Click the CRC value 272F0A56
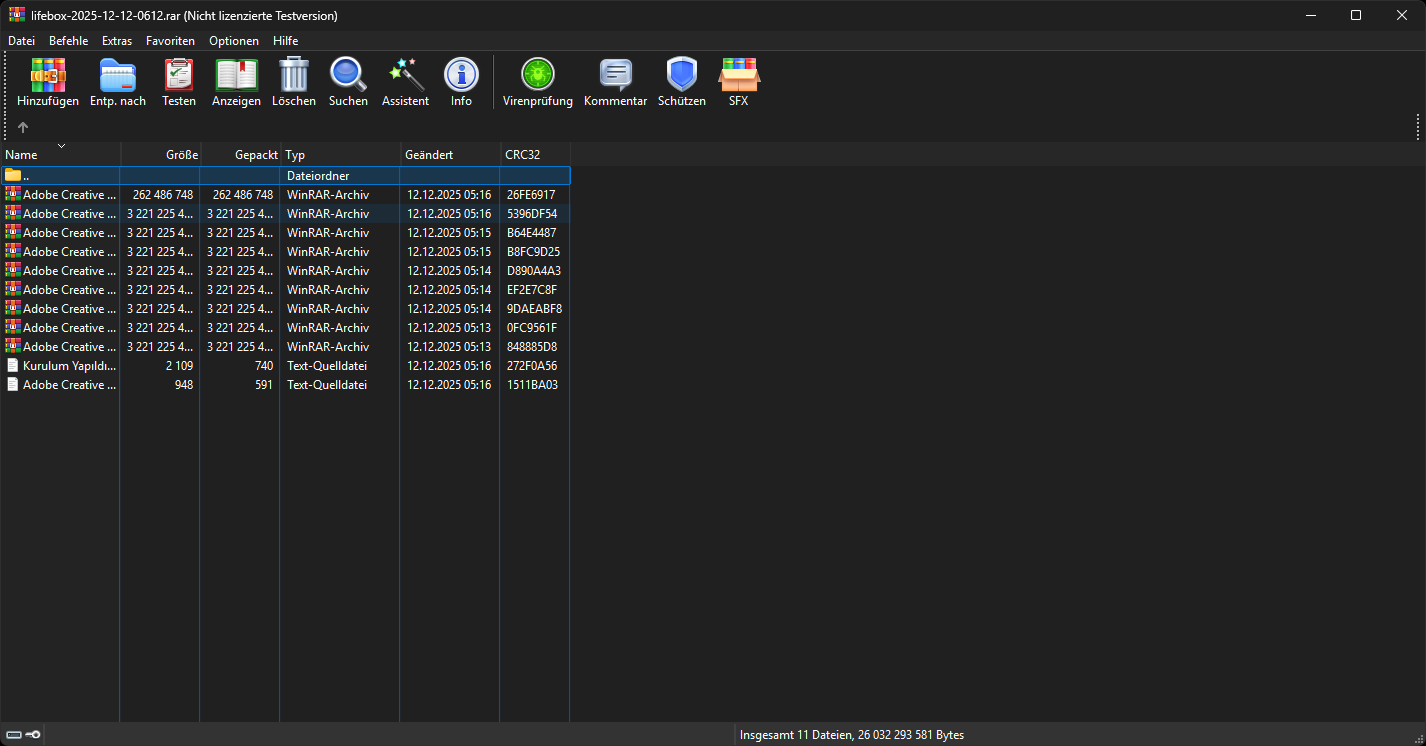The width and height of the screenshot is (1426, 746). (x=532, y=366)
